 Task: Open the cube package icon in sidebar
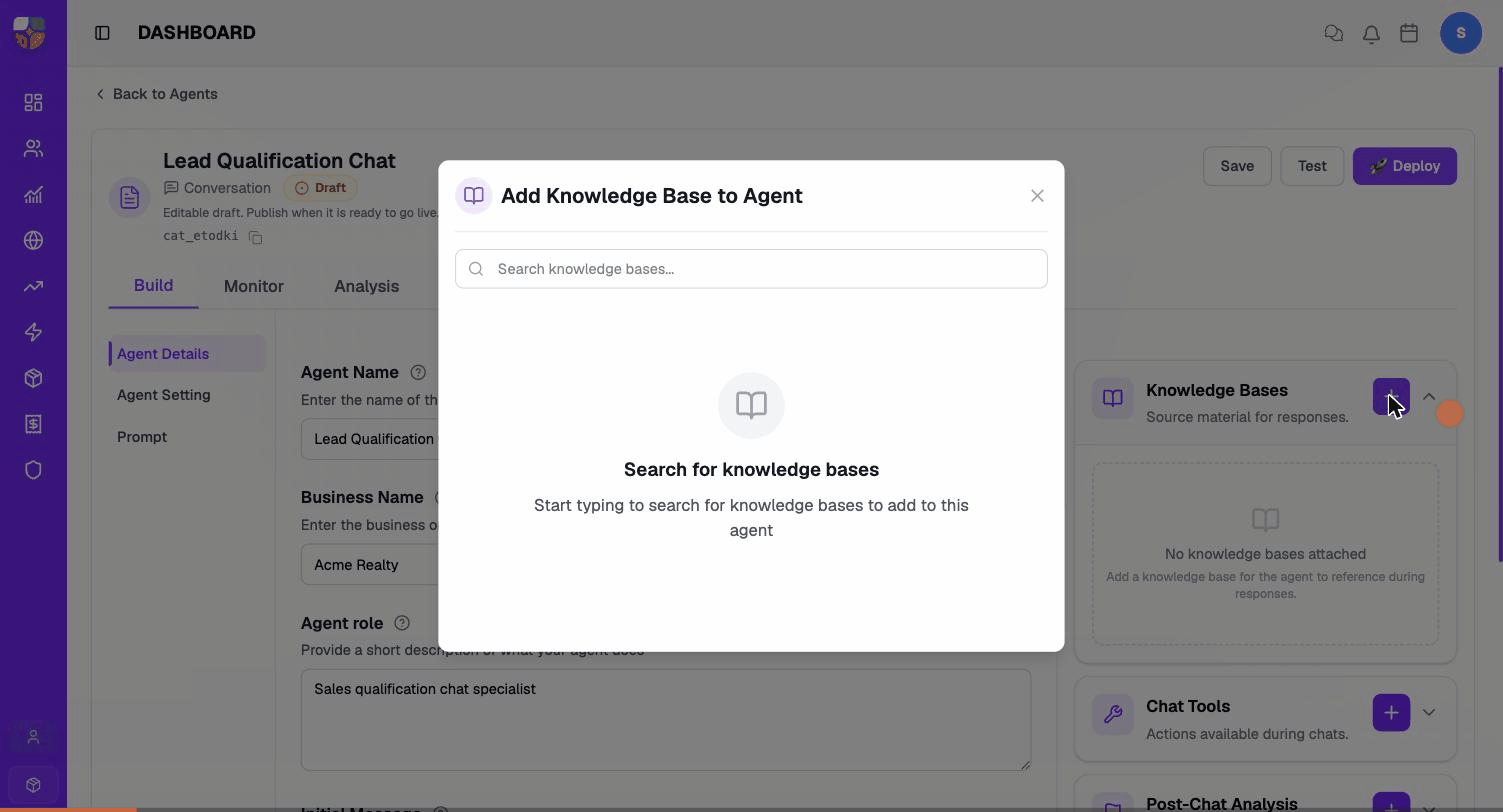pyautogui.click(x=33, y=378)
